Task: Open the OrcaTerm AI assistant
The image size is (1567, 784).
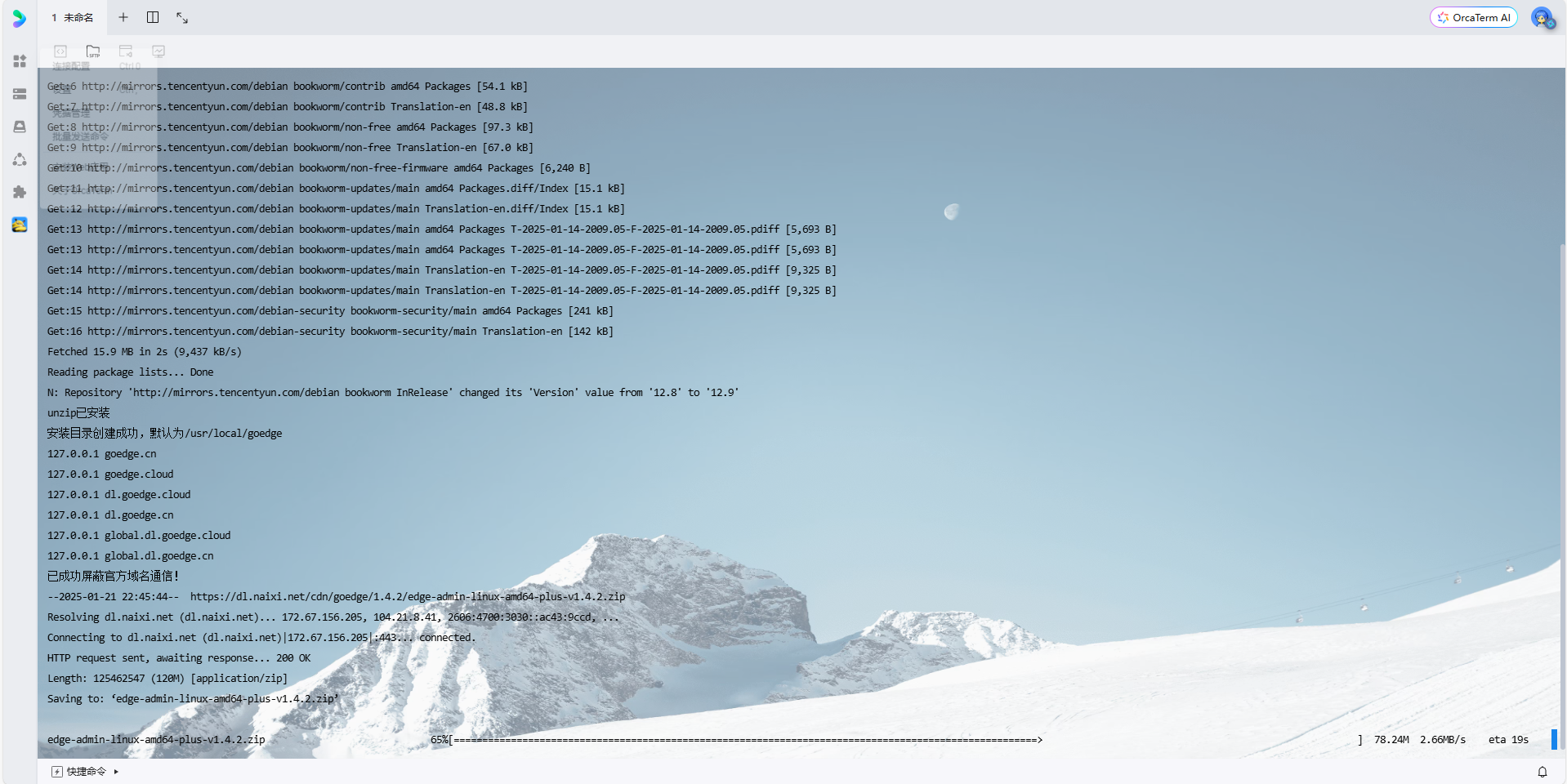Action: click(x=1474, y=17)
